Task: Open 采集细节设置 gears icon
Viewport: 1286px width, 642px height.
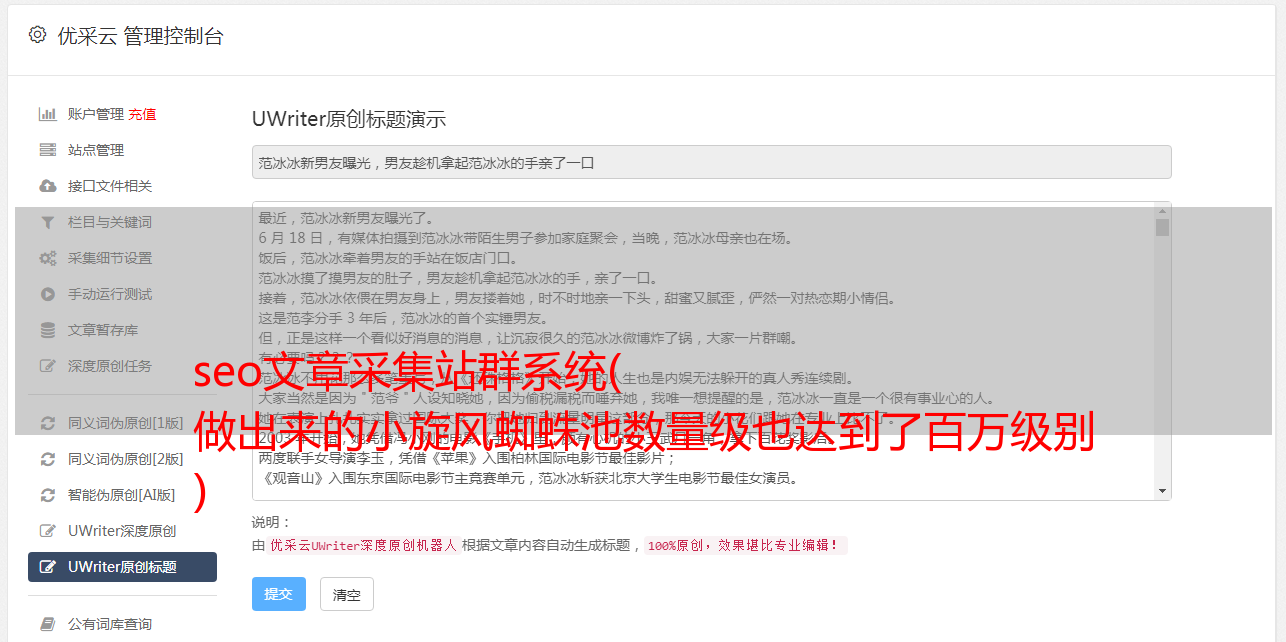Action: coord(47,258)
